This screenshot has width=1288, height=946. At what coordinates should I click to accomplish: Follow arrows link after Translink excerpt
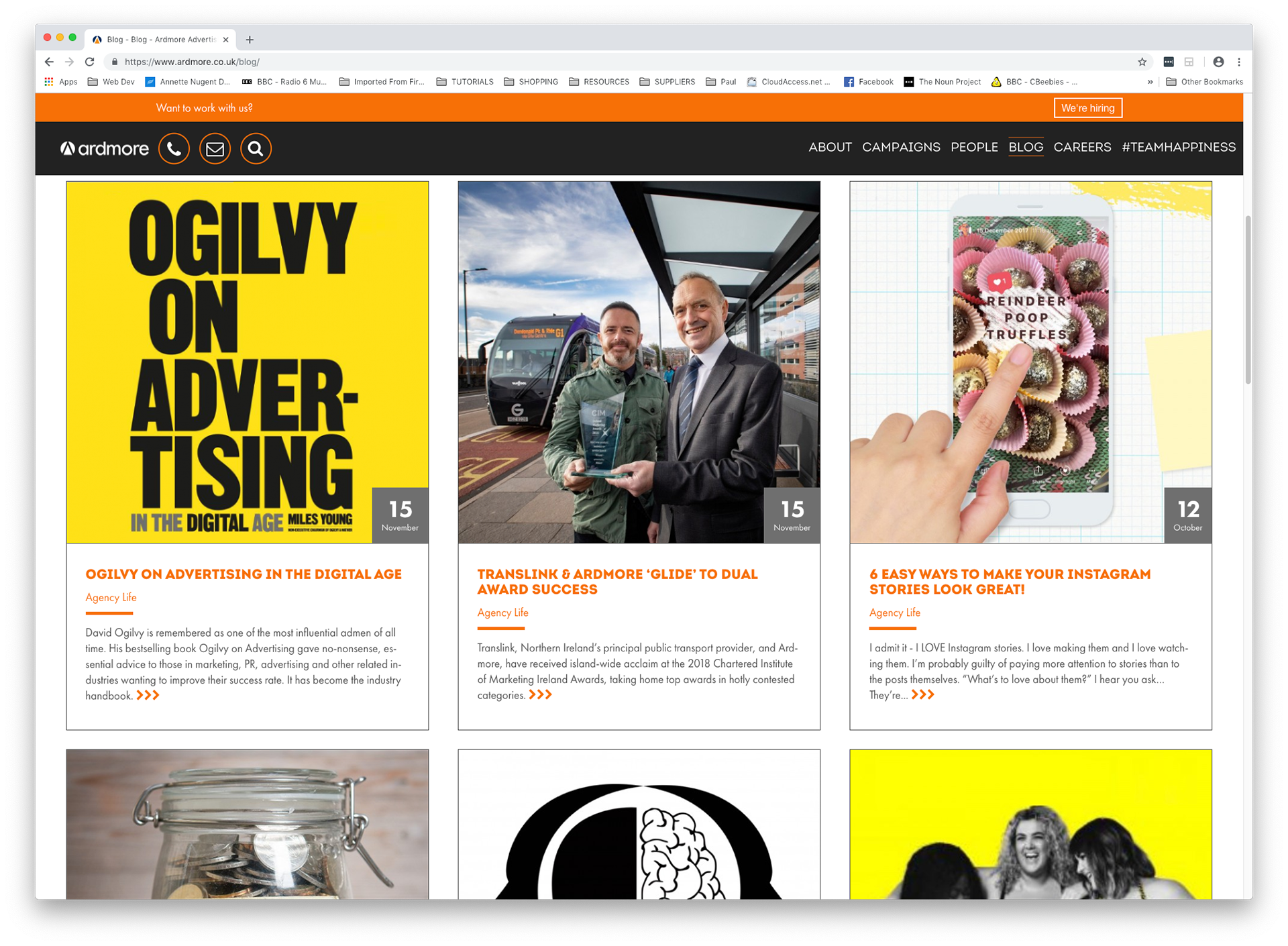pyautogui.click(x=541, y=694)
